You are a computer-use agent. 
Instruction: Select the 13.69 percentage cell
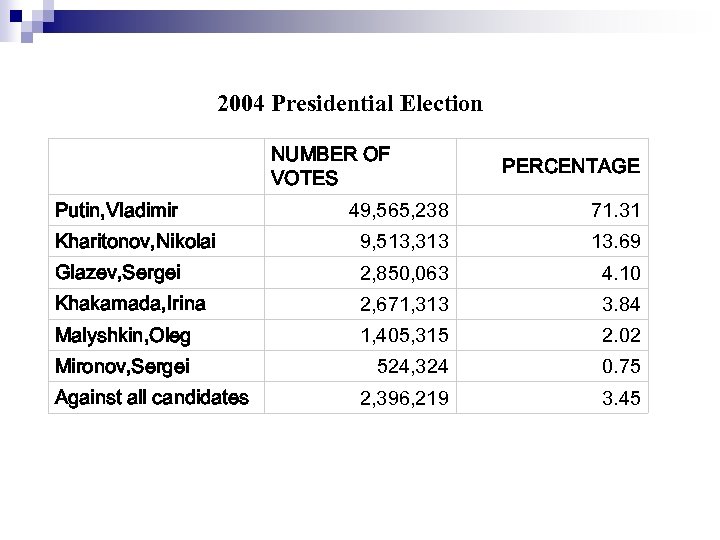[620, 242]
